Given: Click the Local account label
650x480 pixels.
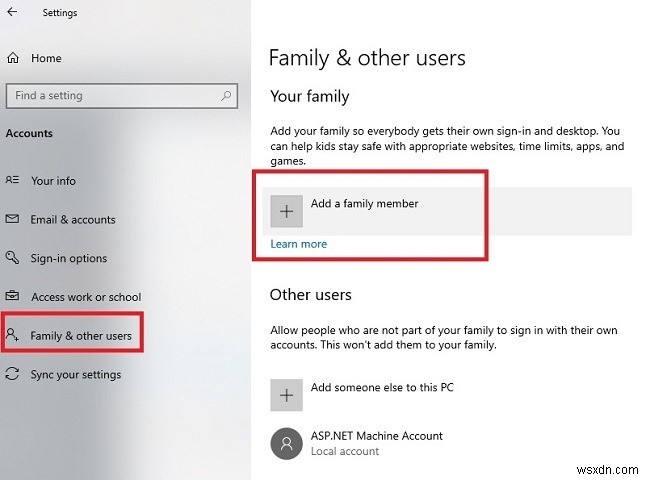Looking at the screenshot, I should 345,451.
